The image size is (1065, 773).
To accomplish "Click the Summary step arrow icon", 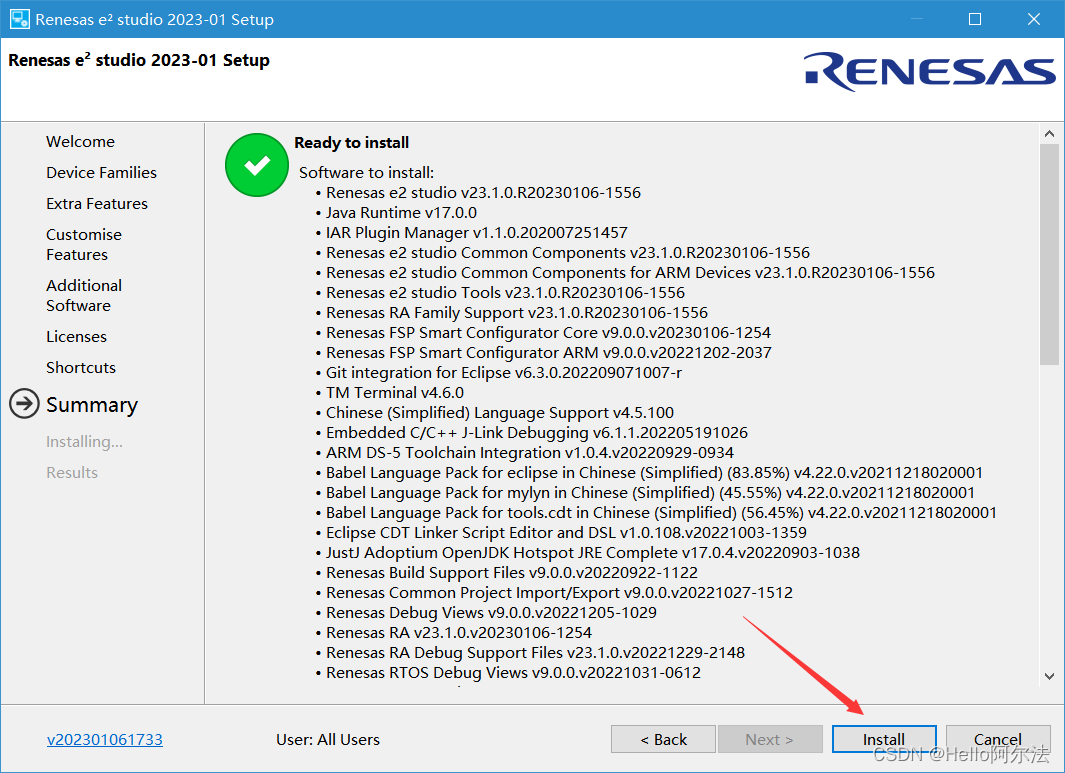I will click(x=24, y=404).
